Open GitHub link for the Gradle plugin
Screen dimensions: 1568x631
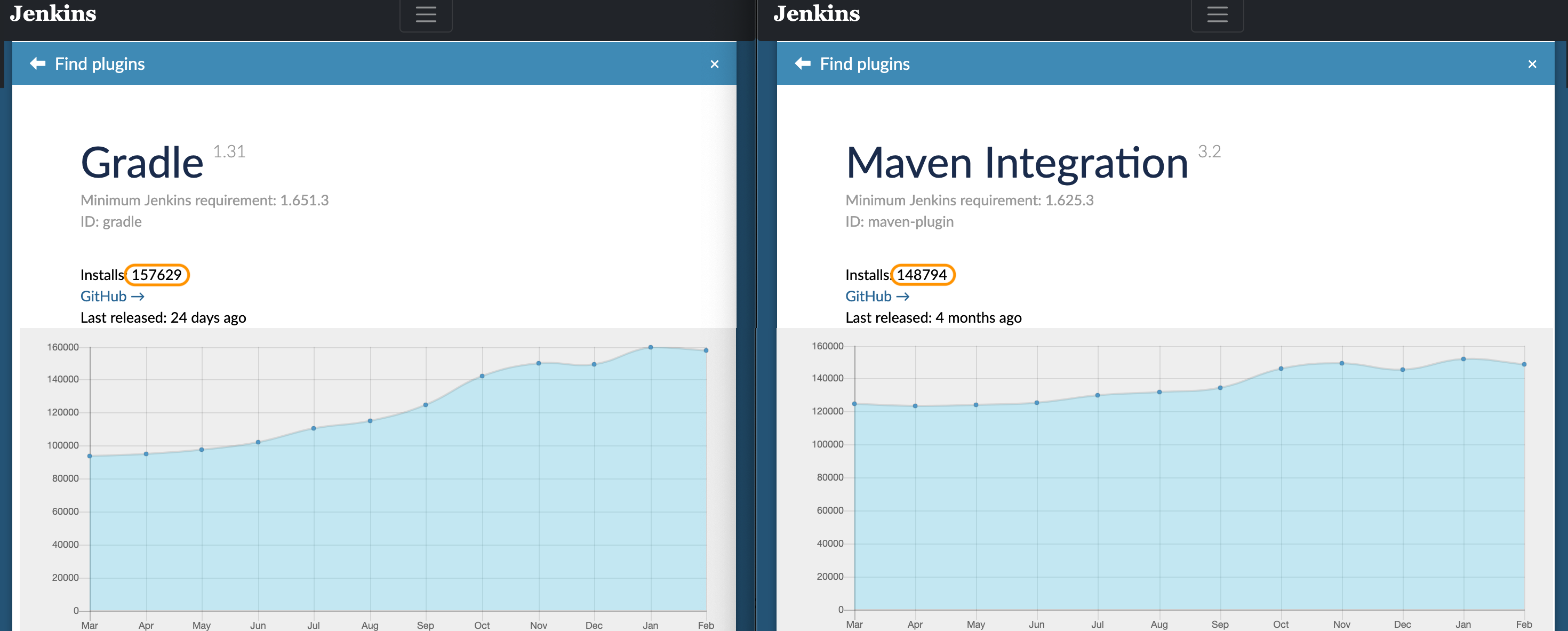(112, 297)
